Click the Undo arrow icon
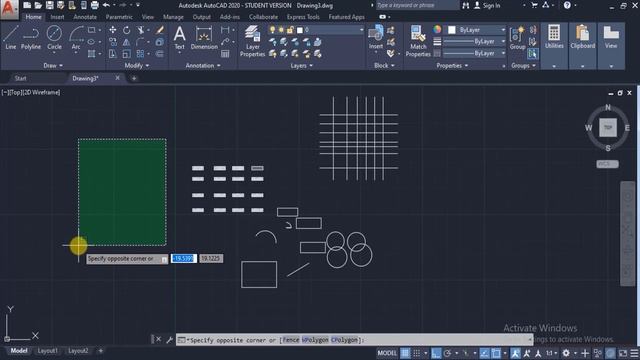The width and height of the screenshot is (640, 360). click(106, 5)
